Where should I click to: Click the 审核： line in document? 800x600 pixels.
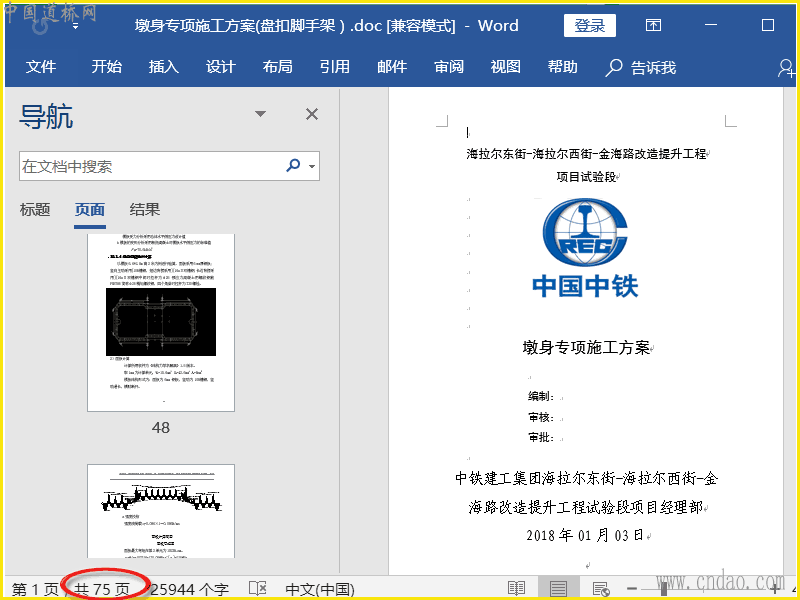point(541,417)
